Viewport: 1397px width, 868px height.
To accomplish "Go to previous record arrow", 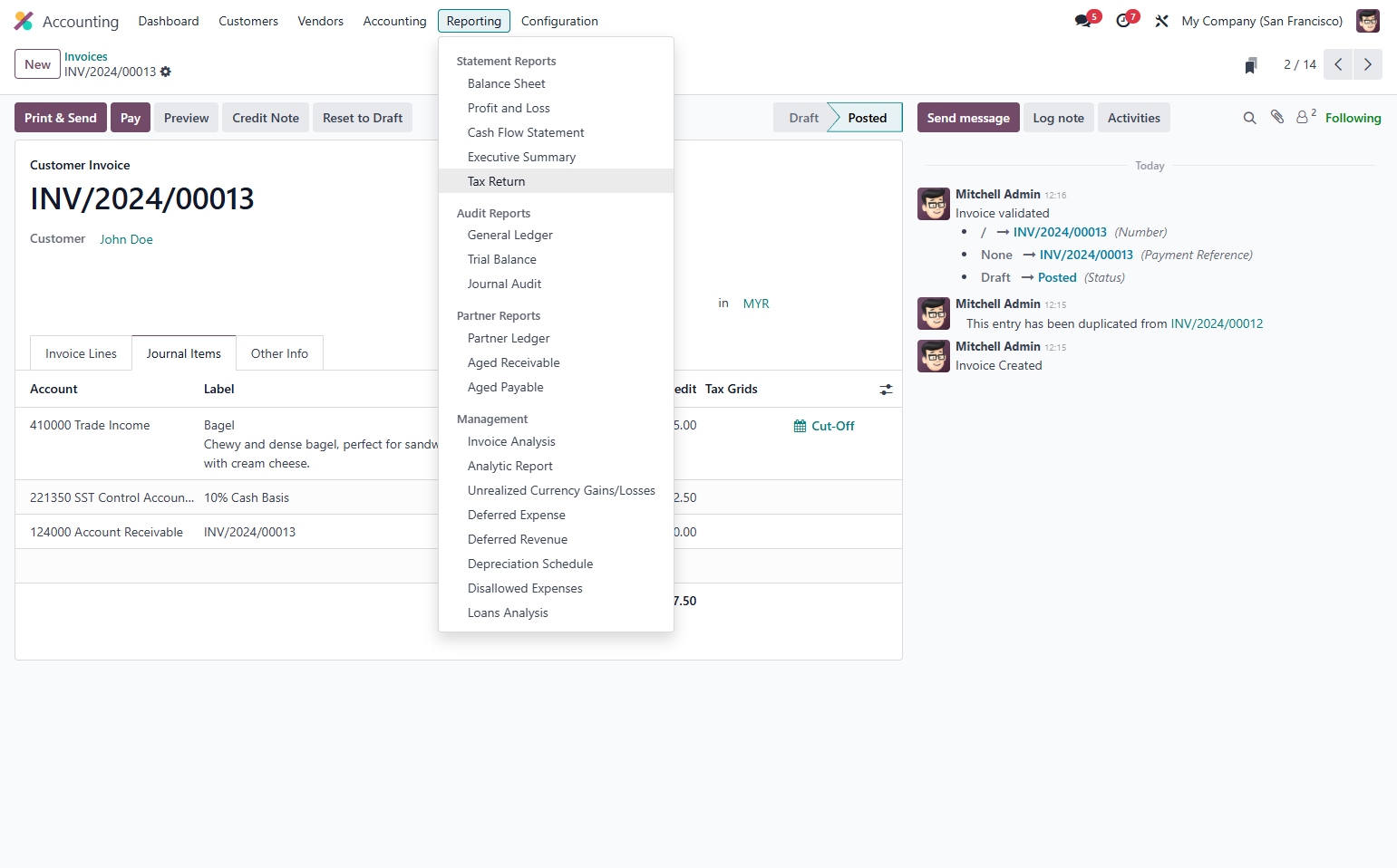I will click(1338, 64).
